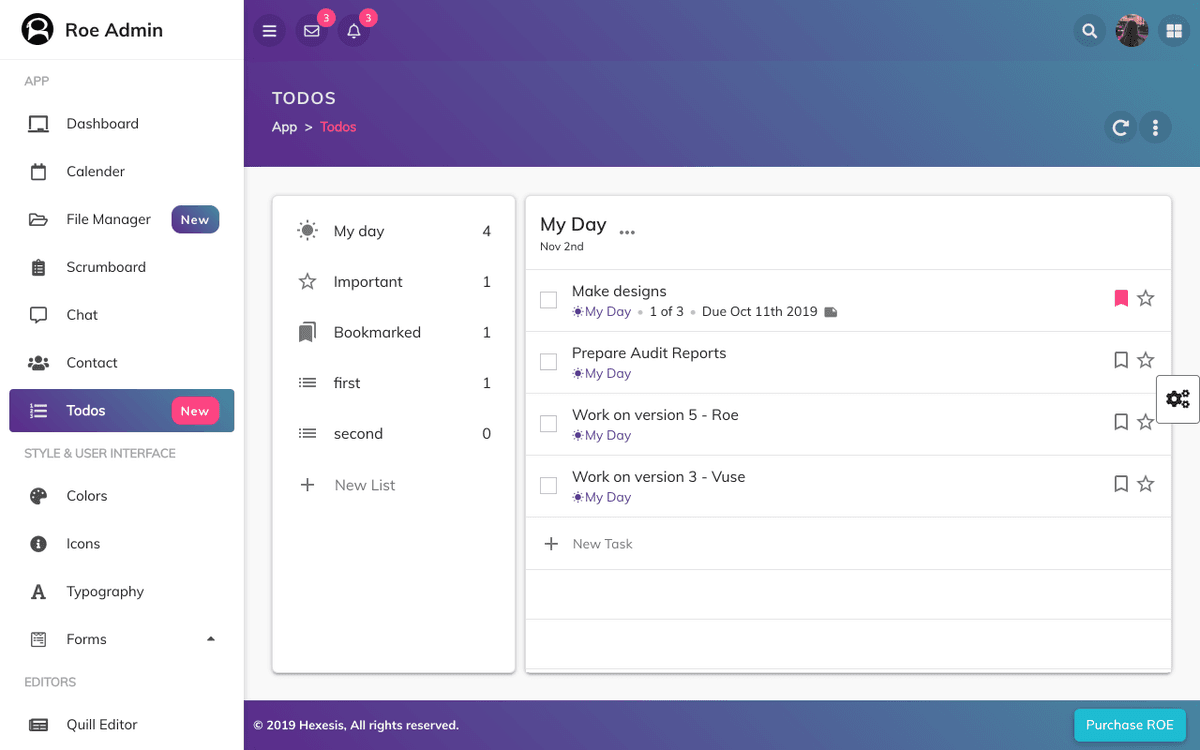
Task: Open the vertical dots menu in header
Action: click(x=1155, y=127)
